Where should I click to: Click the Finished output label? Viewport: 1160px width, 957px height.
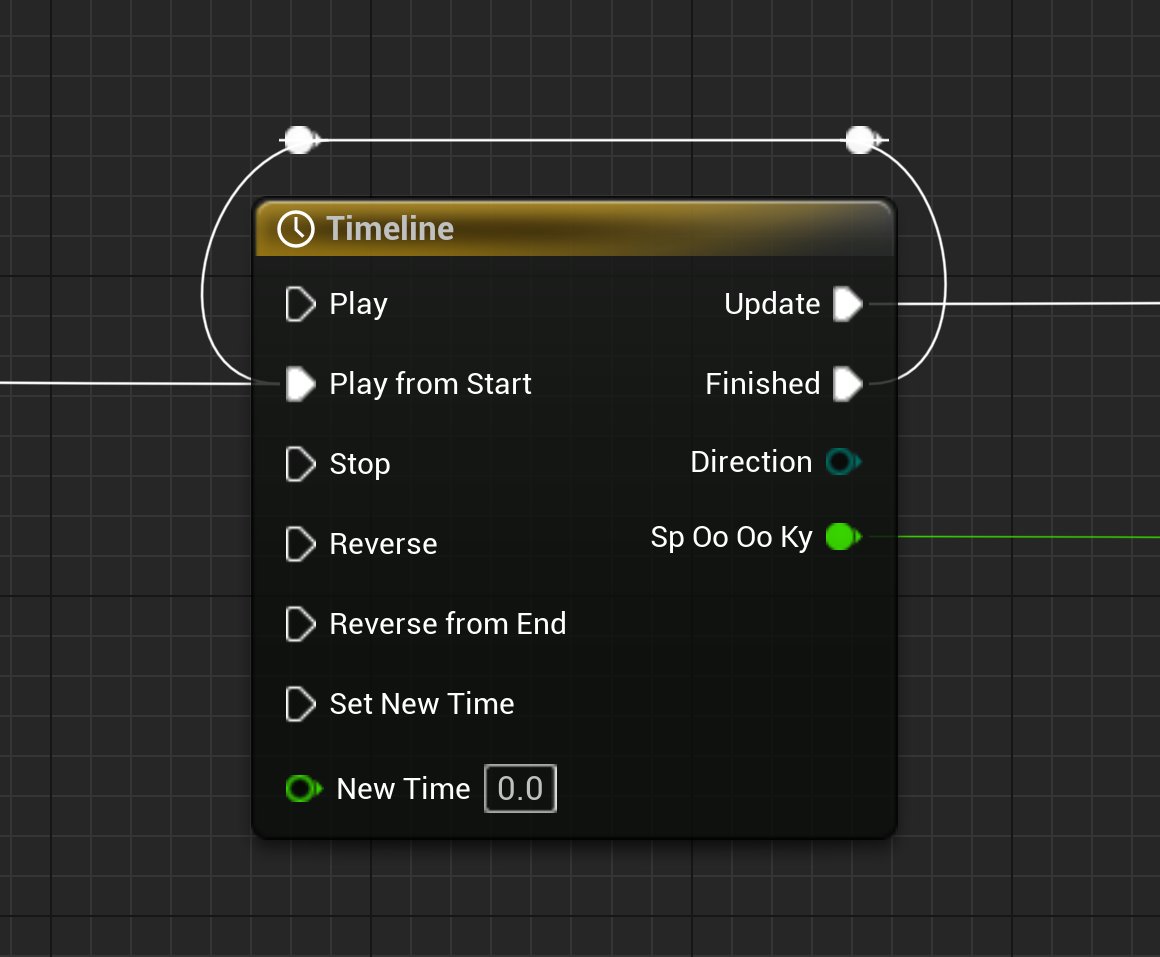763,384
